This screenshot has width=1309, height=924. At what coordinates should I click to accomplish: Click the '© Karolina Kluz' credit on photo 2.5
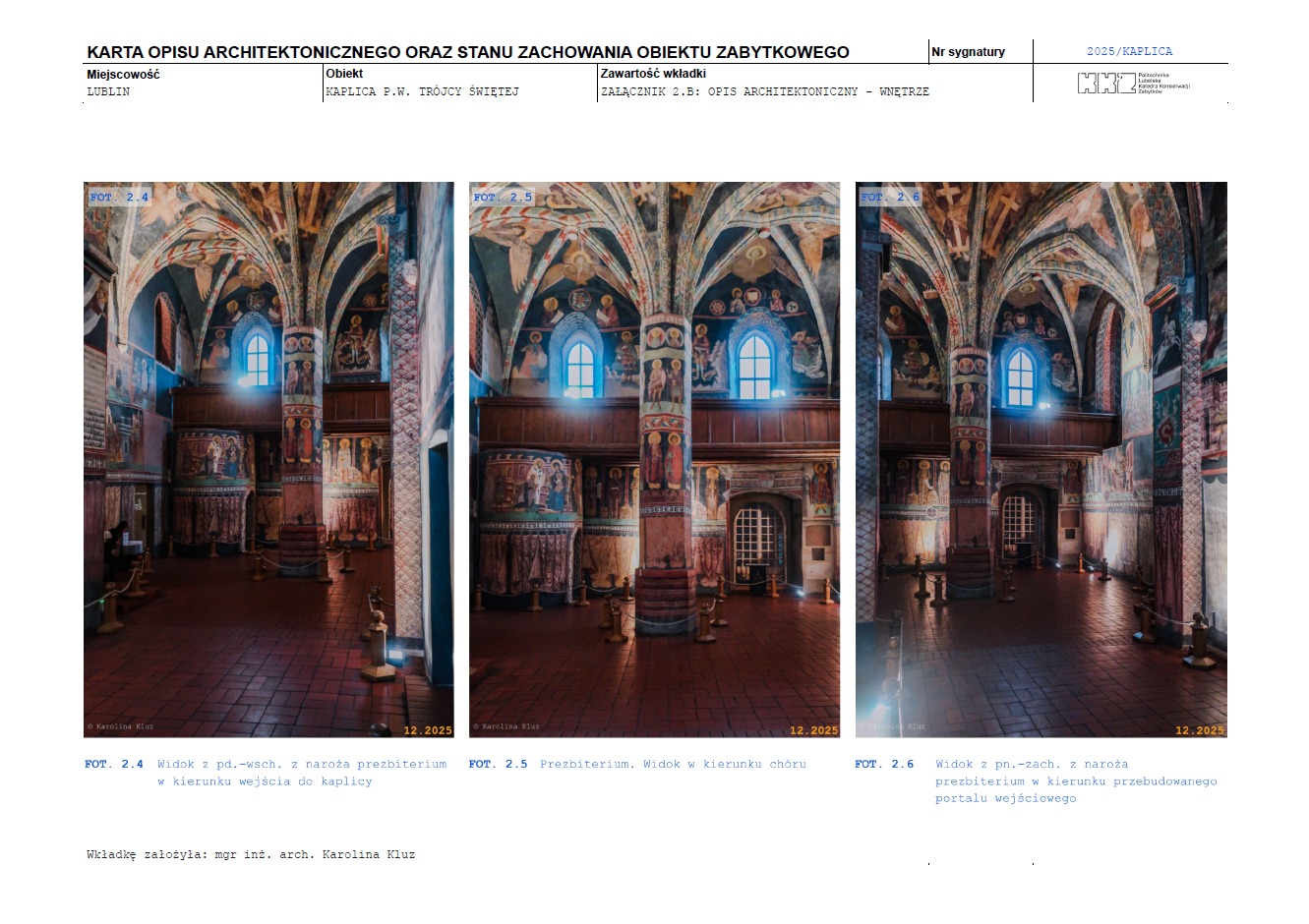coord(506,726)
